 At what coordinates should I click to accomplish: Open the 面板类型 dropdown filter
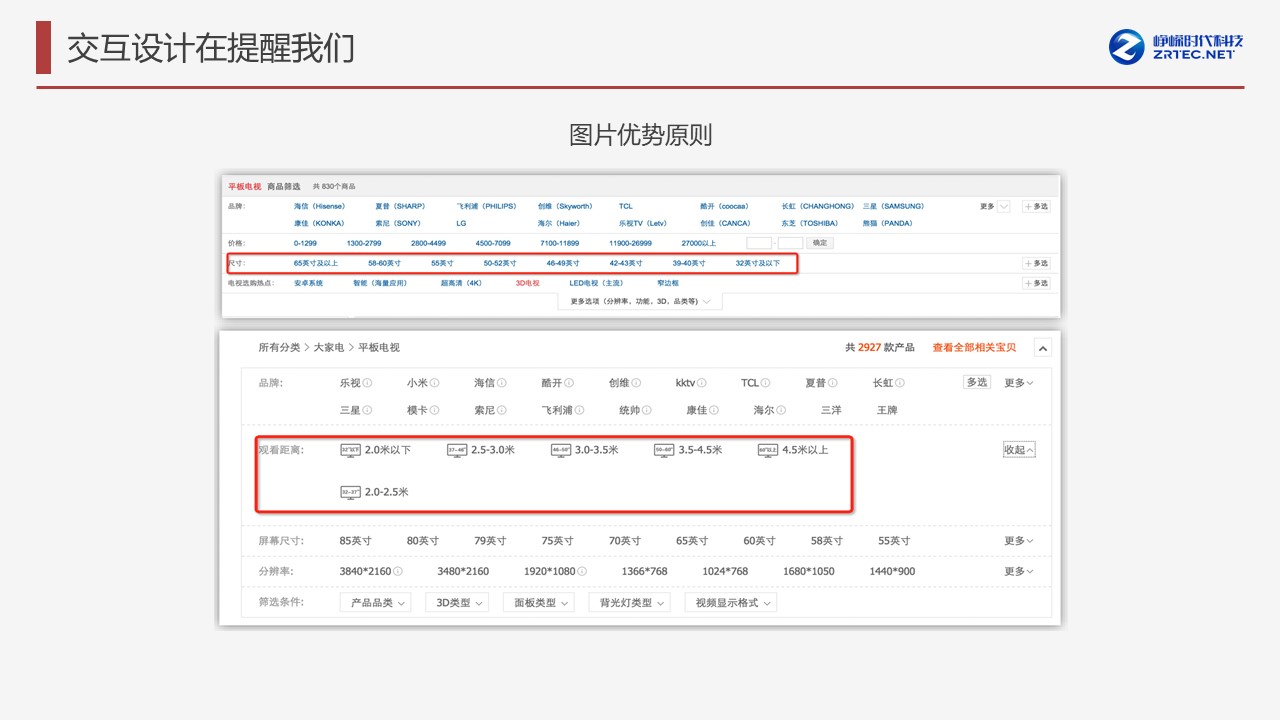click(538, 603)
